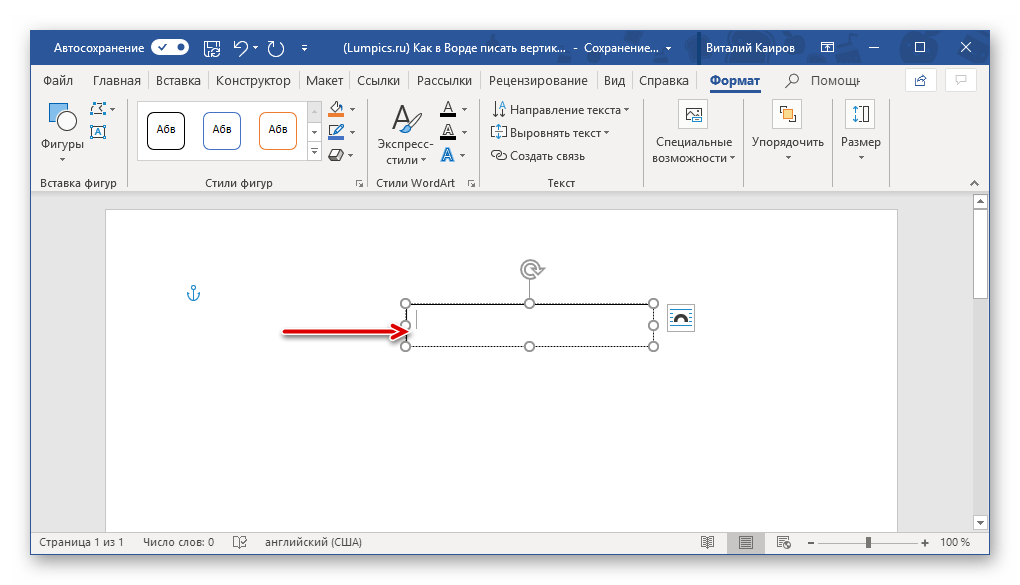
Task: Open Customize Quick Access Toolbar dropdown
Action: point(304,48)
